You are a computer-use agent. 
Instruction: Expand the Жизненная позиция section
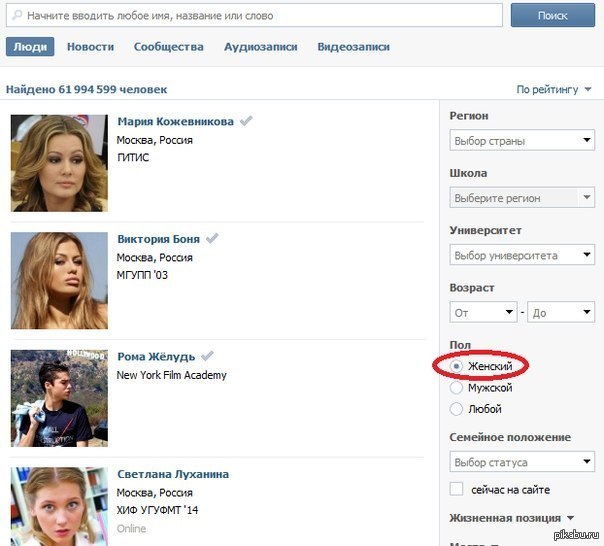tap(512, 518)
